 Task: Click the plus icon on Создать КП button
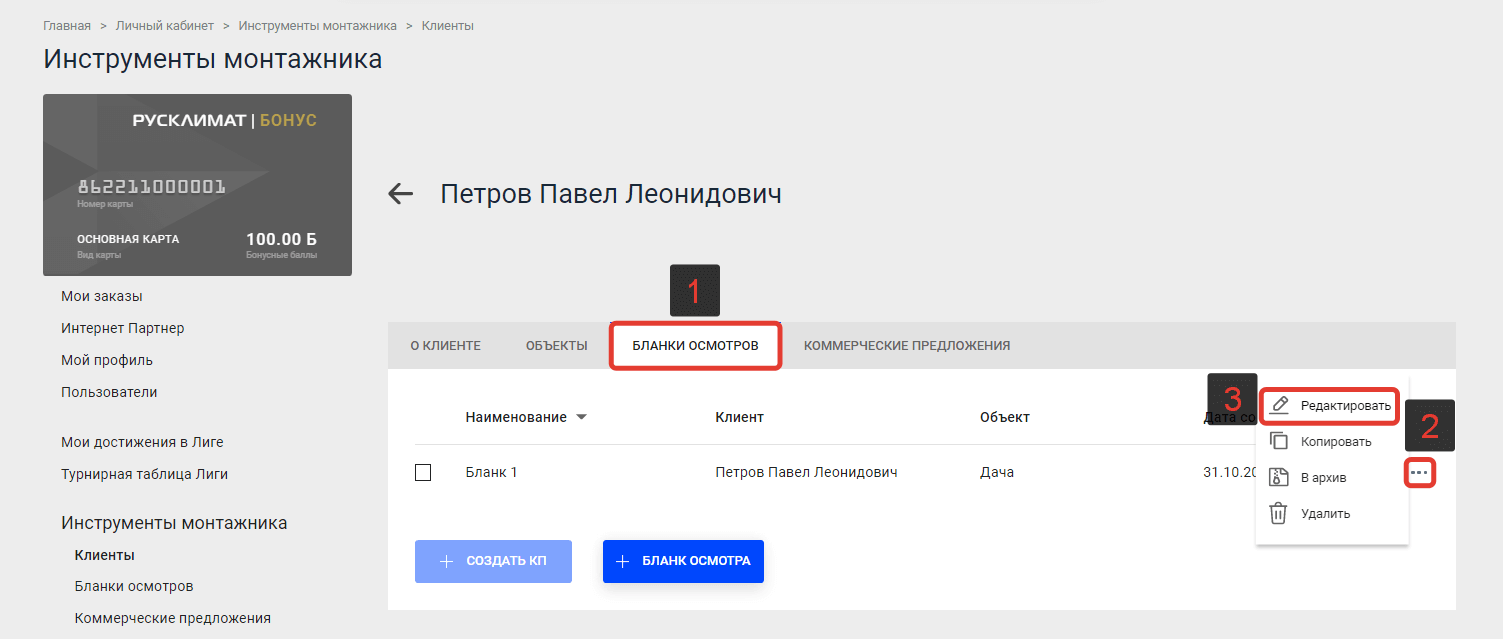tap(446, 561)
